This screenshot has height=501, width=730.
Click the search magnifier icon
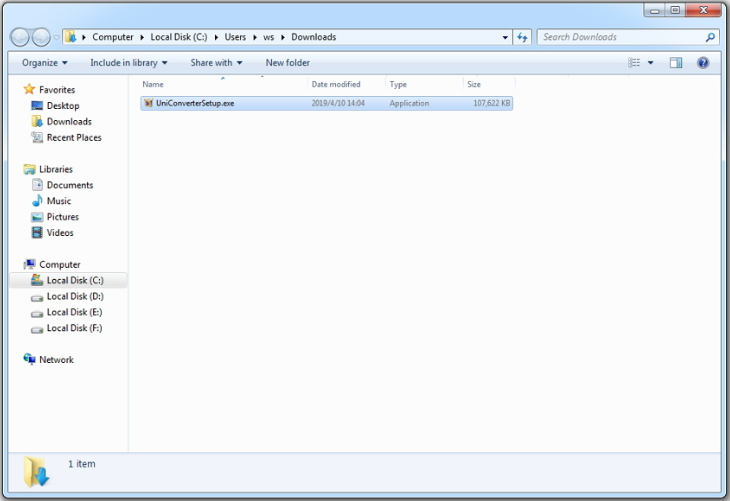click(710, 37)
